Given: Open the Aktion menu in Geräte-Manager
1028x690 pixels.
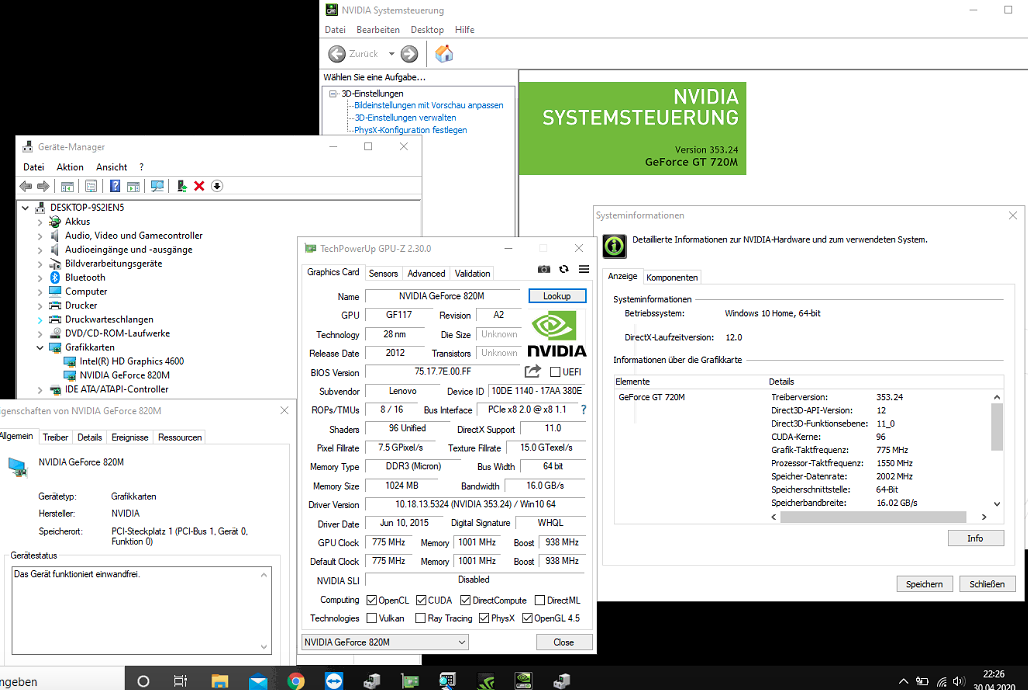Looking at the screenshot, I should pyautogui.click(x=70, y=167).
